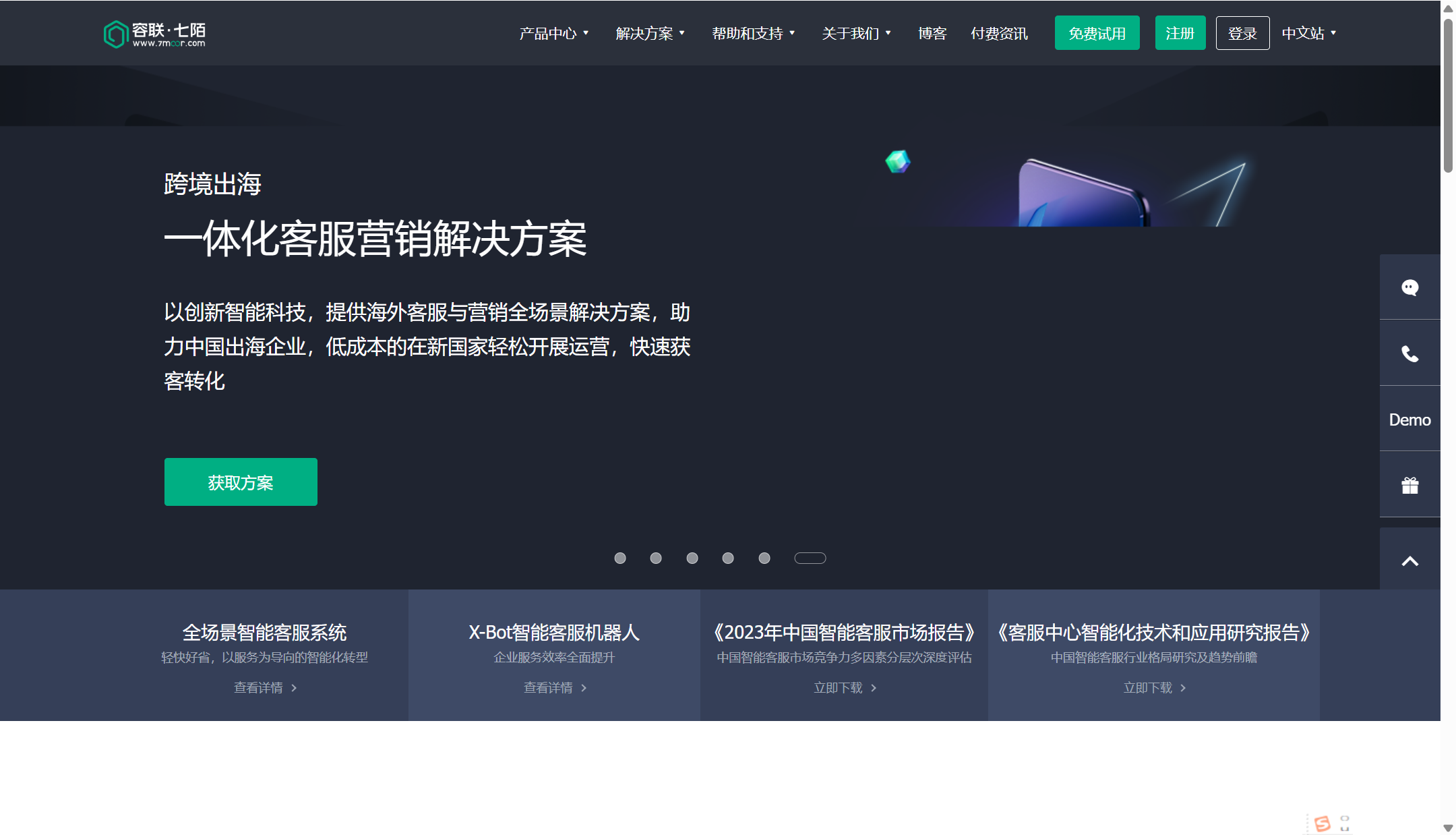Image resolution: width=1456 pixels, height=835 pixels.
Task: Click the 获取方案 button
Action: [241, 482]
